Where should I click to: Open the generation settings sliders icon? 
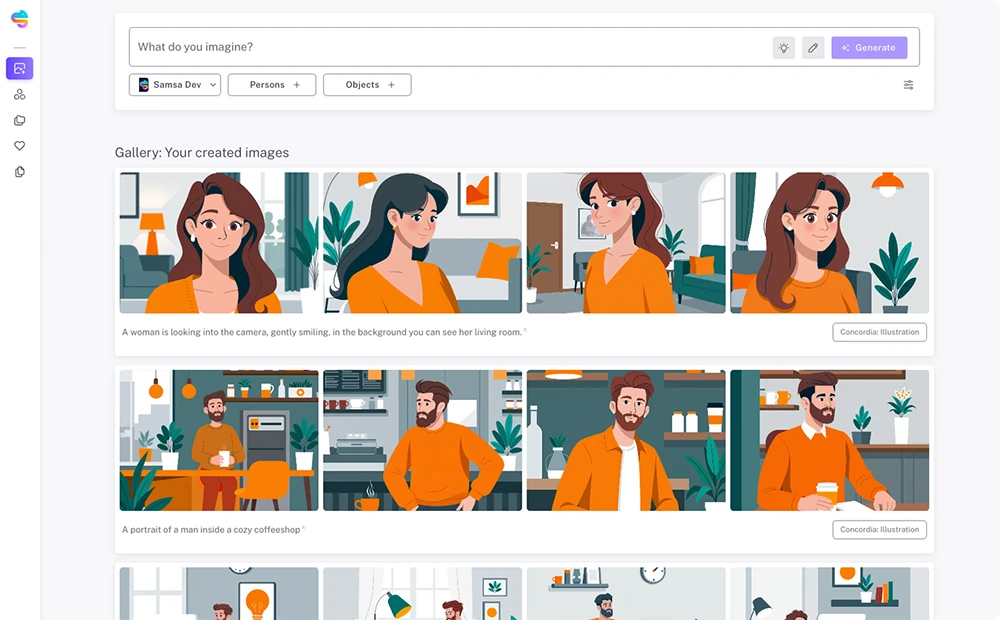(908, 85)
